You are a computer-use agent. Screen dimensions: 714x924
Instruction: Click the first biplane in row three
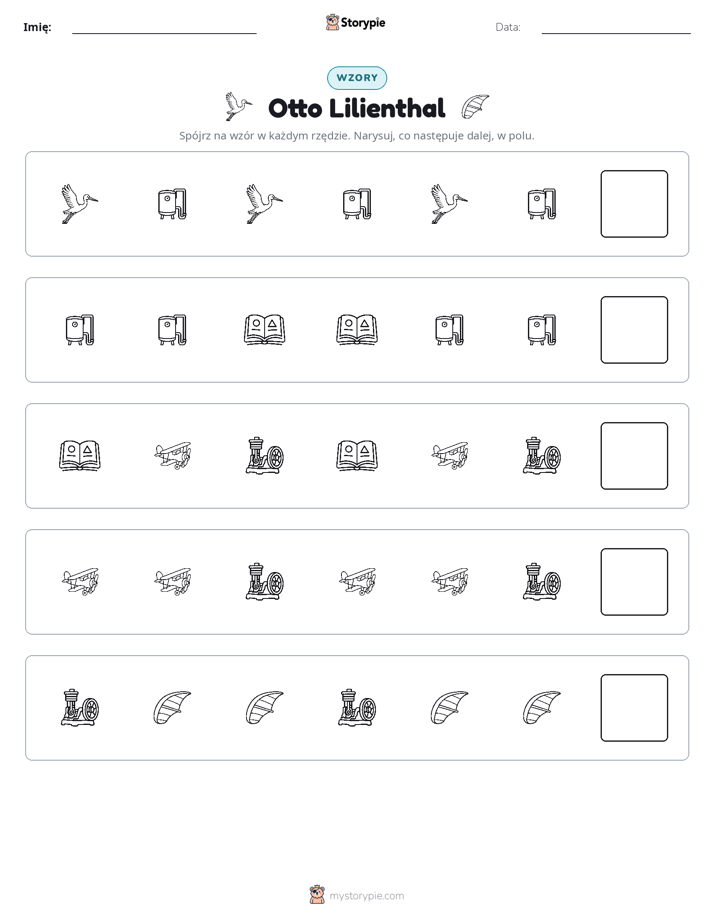[172, 456]
